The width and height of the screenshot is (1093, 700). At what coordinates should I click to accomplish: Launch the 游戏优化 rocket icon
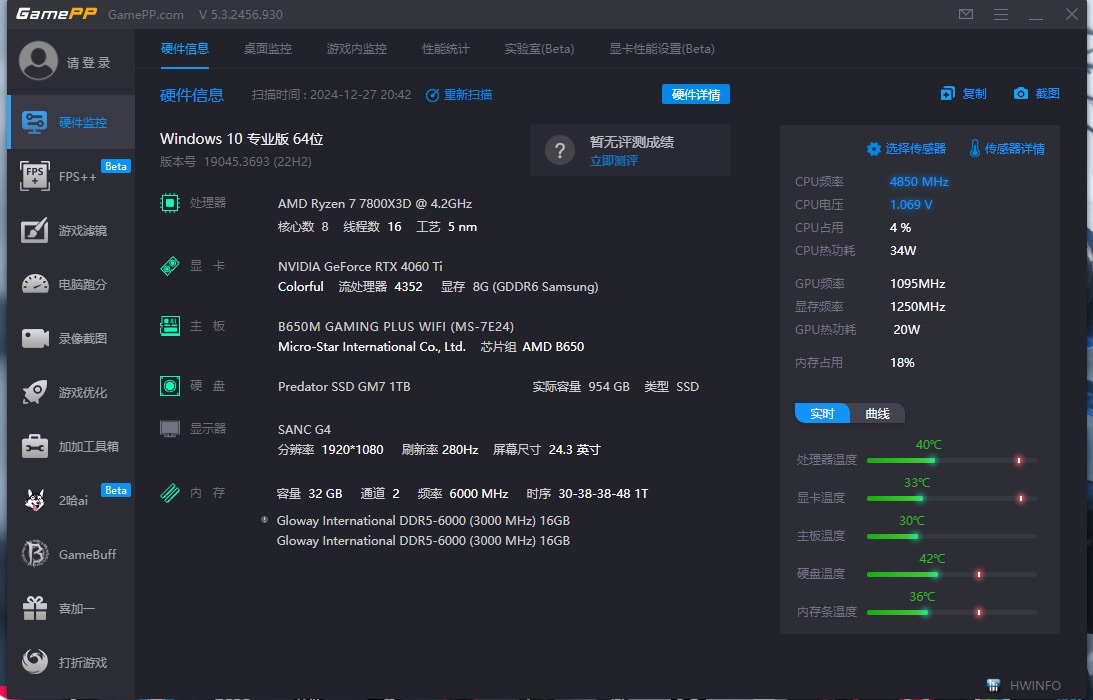(35, 392)
